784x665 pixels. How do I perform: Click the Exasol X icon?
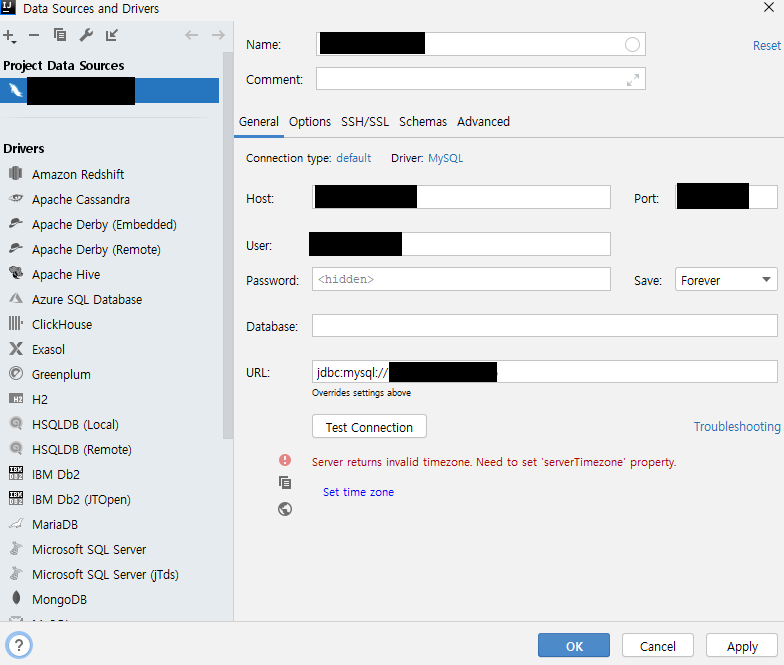(x=16, y=348)
